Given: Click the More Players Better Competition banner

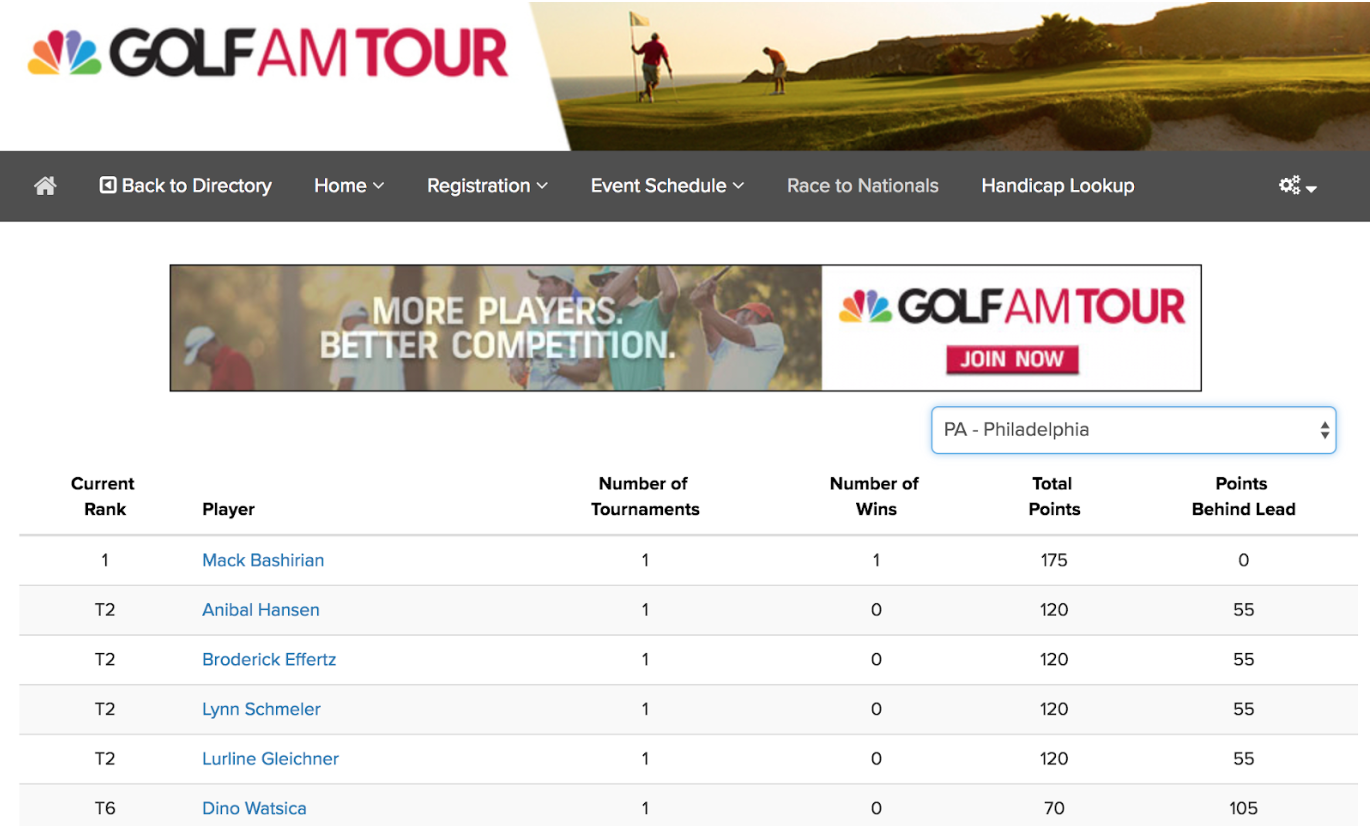Looking at the screenshot, I should (685, 328).
